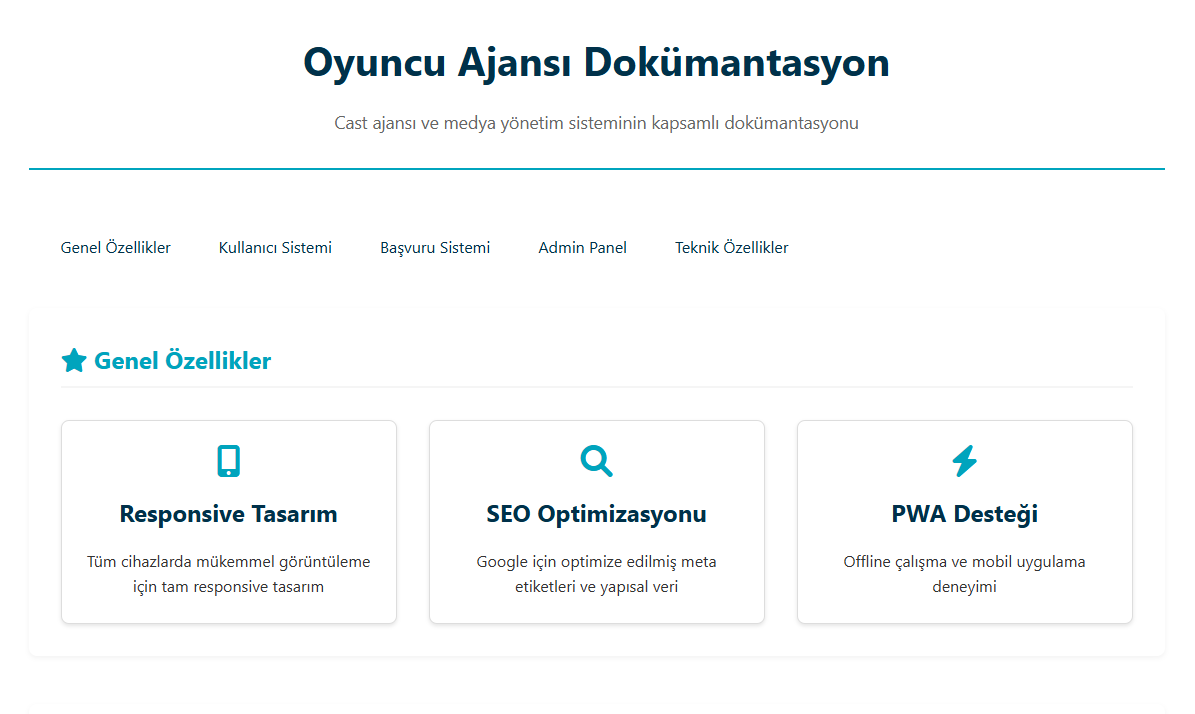The image size is (1195, 714).
Task: Click the thin gray line under section heading
Action: point(596,386)
